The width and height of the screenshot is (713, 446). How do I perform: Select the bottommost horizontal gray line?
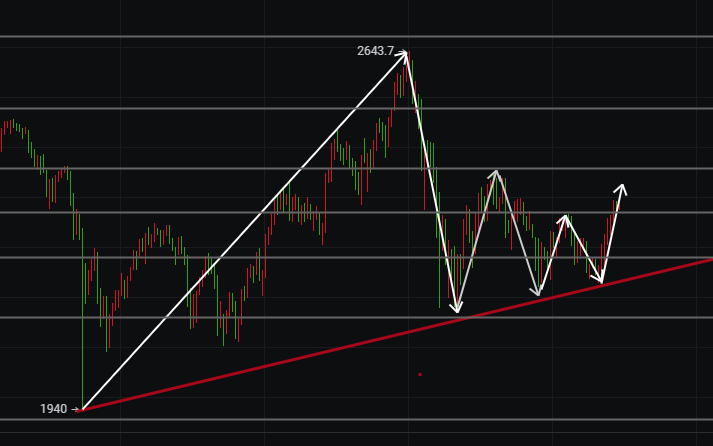tap(300, 419)
